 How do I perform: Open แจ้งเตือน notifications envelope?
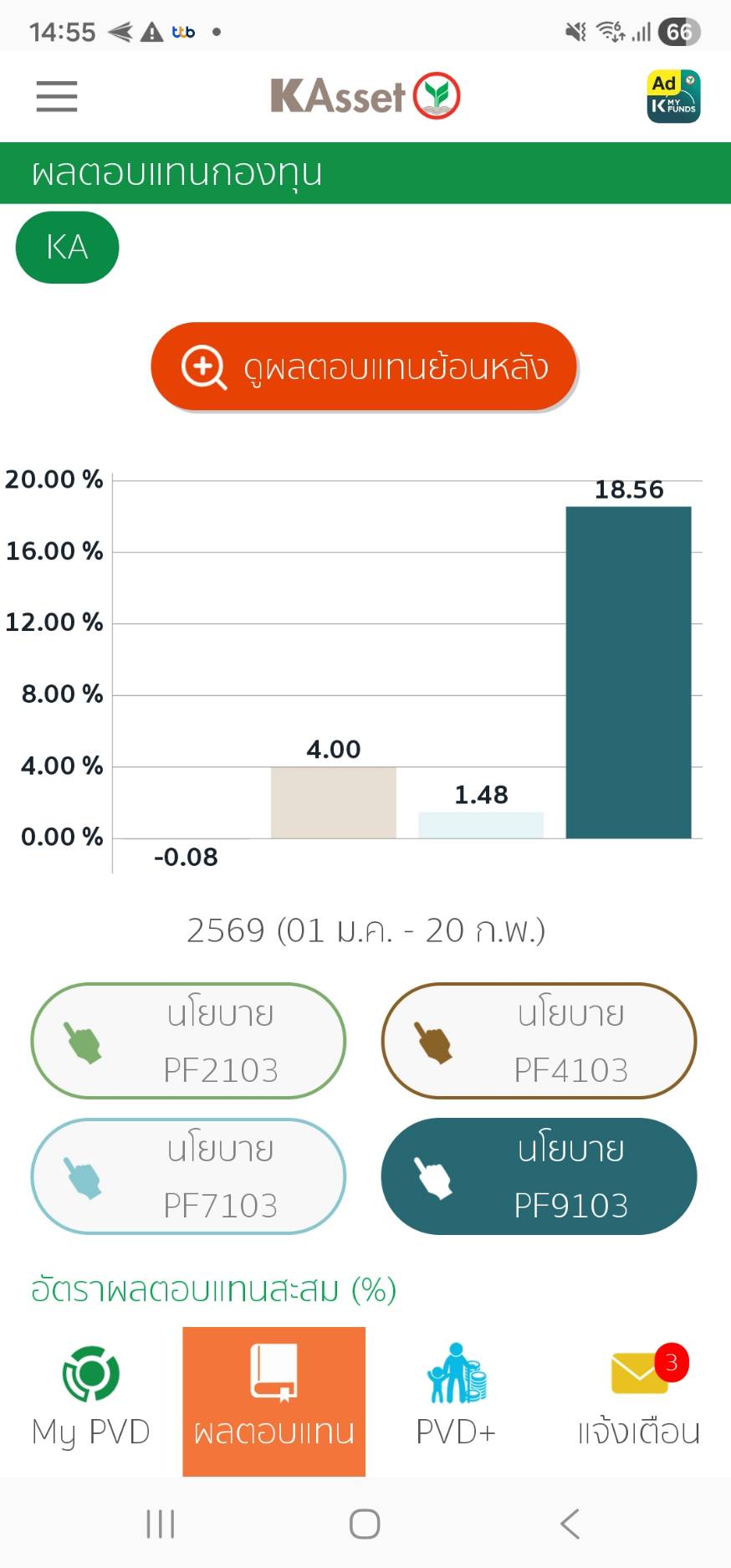tap(639, 1400)
